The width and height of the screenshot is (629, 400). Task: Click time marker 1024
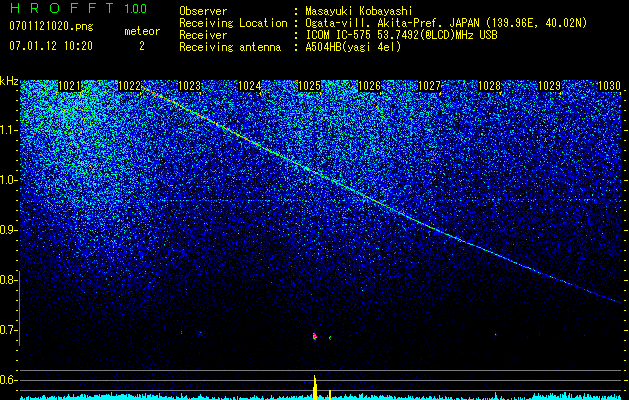[x=250, y=86]
